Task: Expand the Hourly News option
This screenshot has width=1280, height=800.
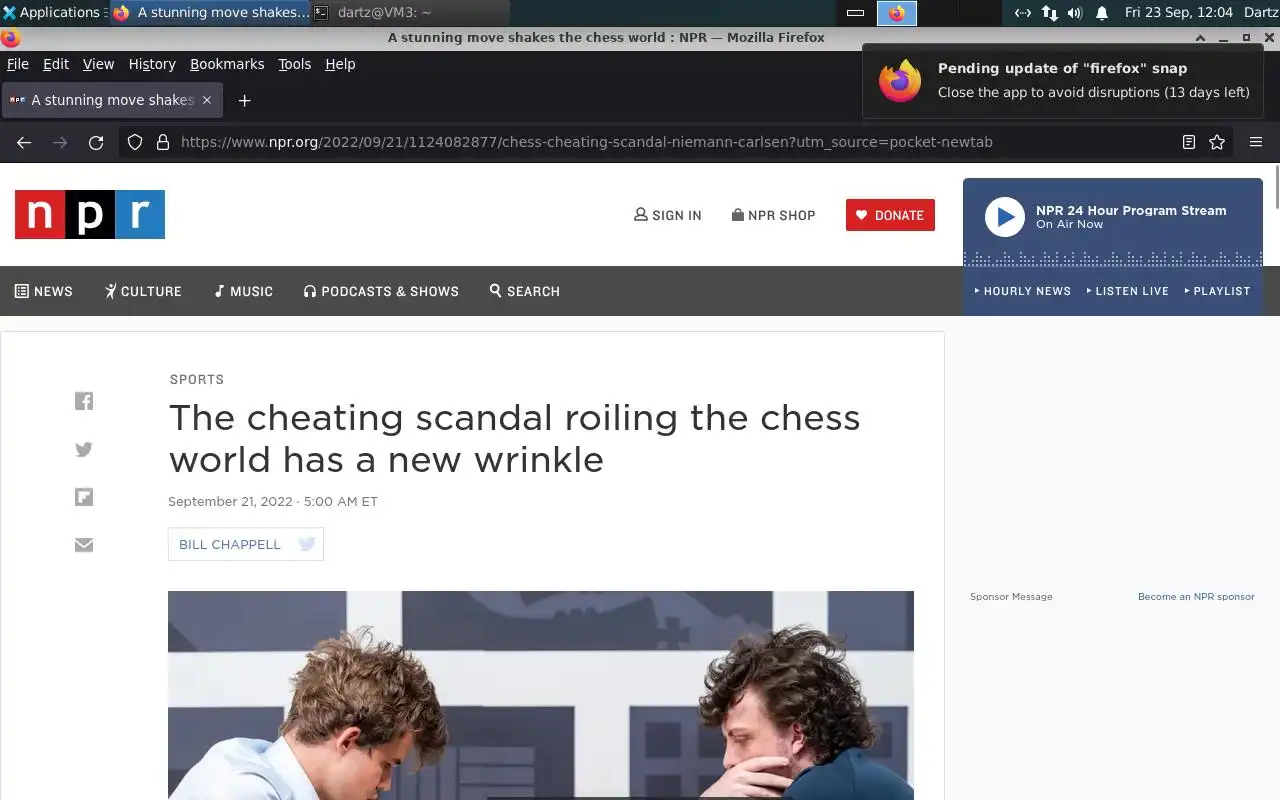Action: click(x=1022, y=291)
